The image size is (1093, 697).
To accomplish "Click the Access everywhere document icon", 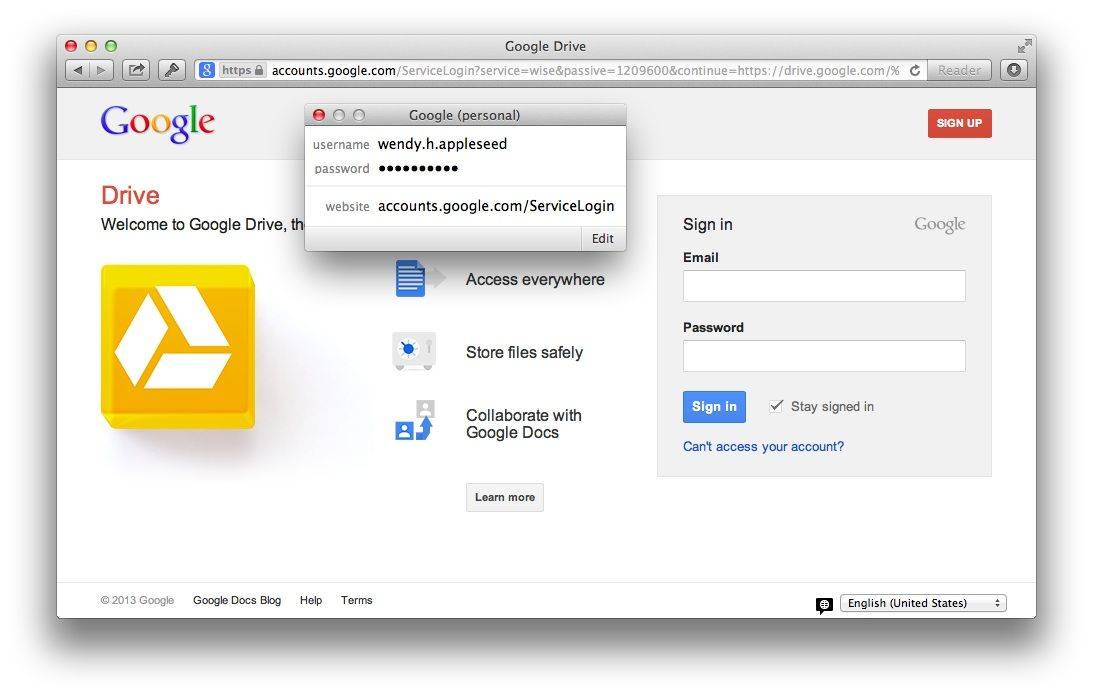I will [411, 279].
